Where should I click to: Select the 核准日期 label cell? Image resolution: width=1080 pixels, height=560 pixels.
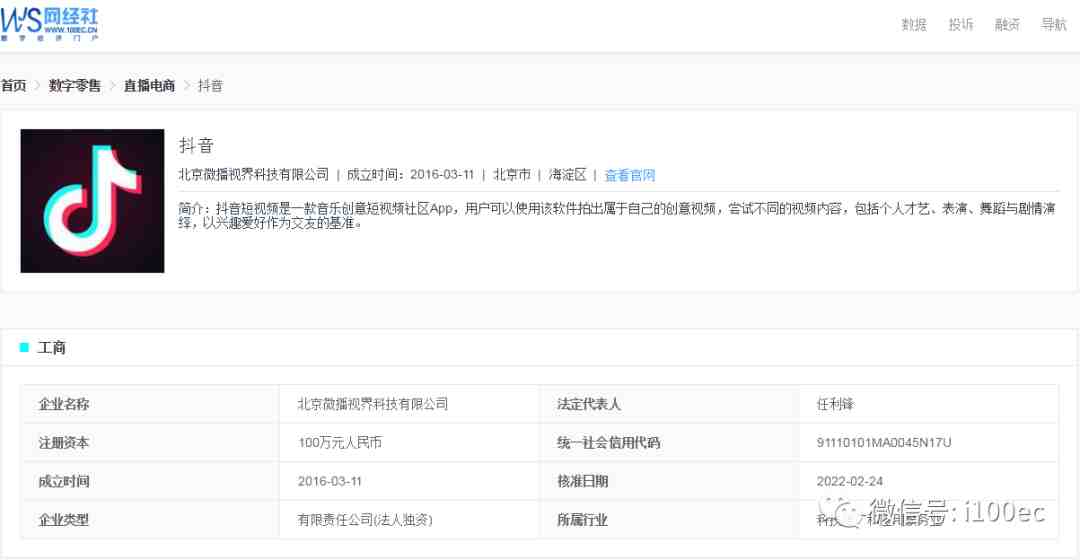coord(669,481)
